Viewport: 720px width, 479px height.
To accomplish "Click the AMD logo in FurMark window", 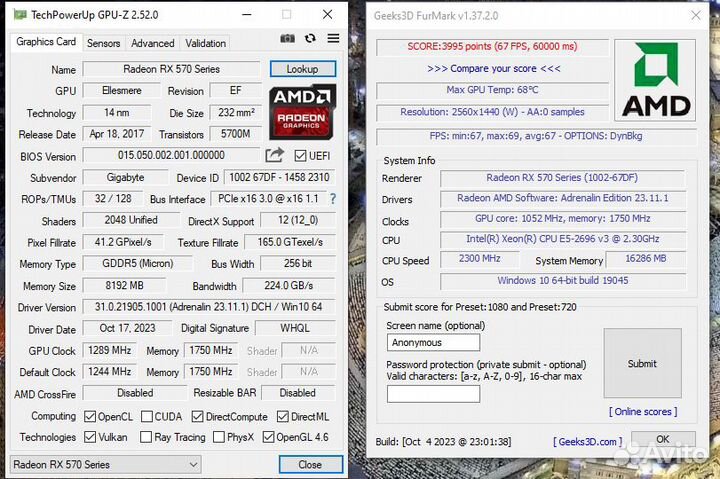I will pos(655,80).
